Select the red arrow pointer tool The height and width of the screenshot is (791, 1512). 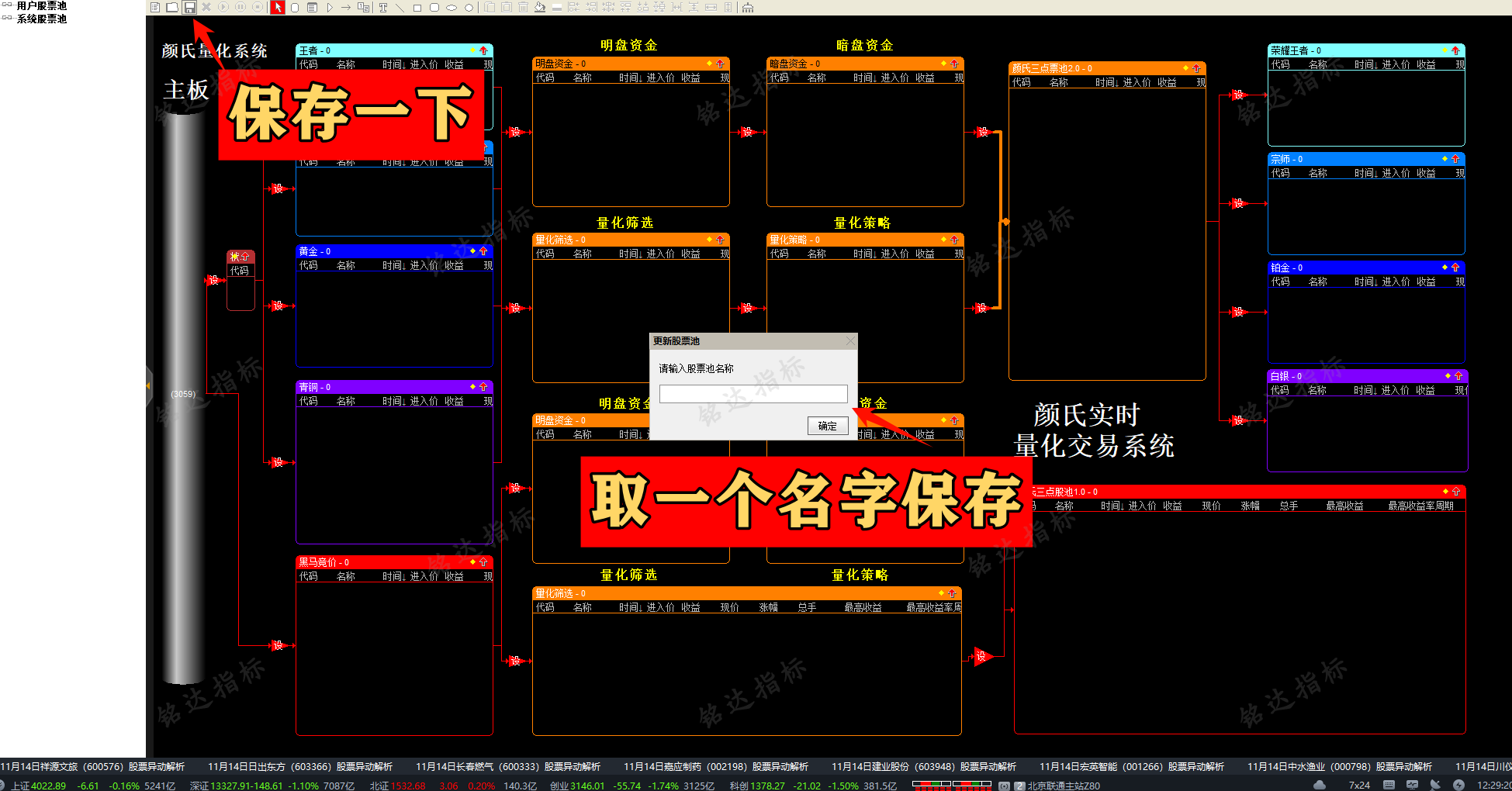(278, 7)
